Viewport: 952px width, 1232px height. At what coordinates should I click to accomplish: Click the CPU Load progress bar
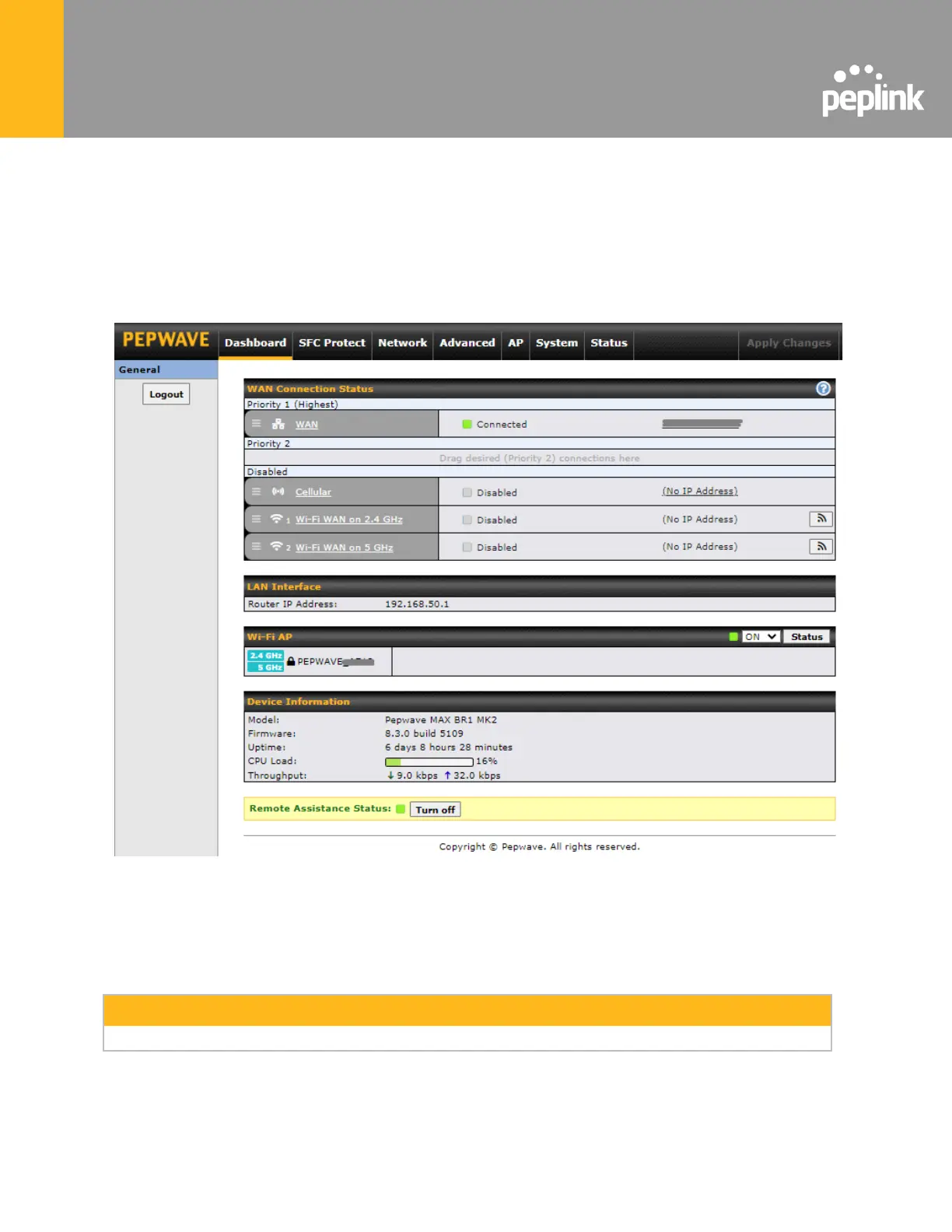tap(429, 761)
